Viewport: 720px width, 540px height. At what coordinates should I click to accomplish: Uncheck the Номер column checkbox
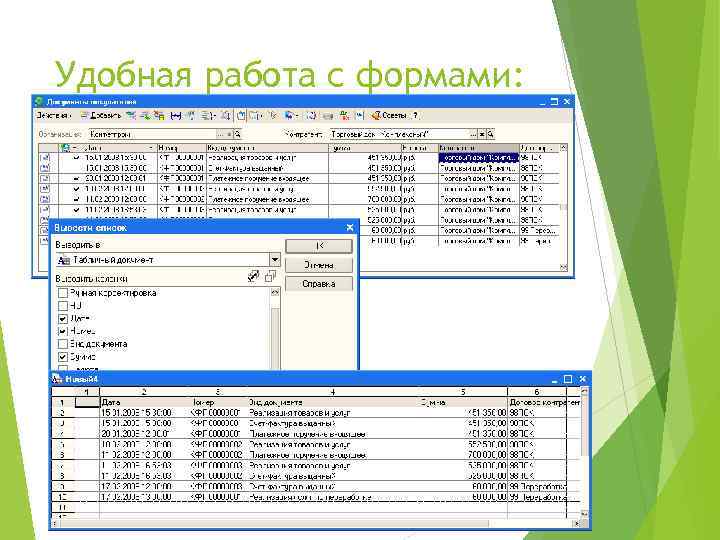point(63,331)
